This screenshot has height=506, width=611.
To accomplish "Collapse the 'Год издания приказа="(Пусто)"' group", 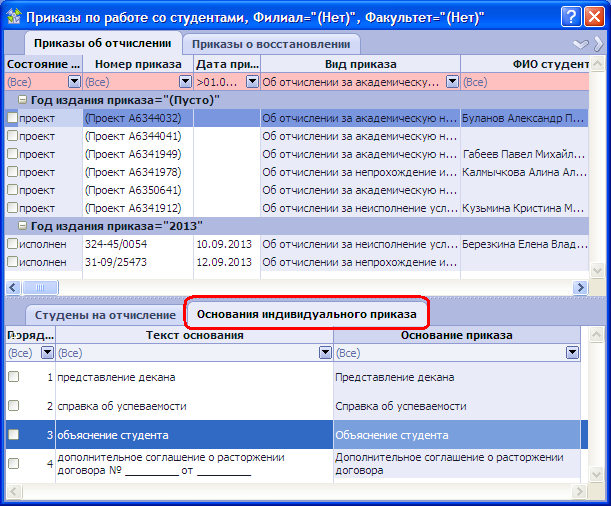I will coord(23,100).
